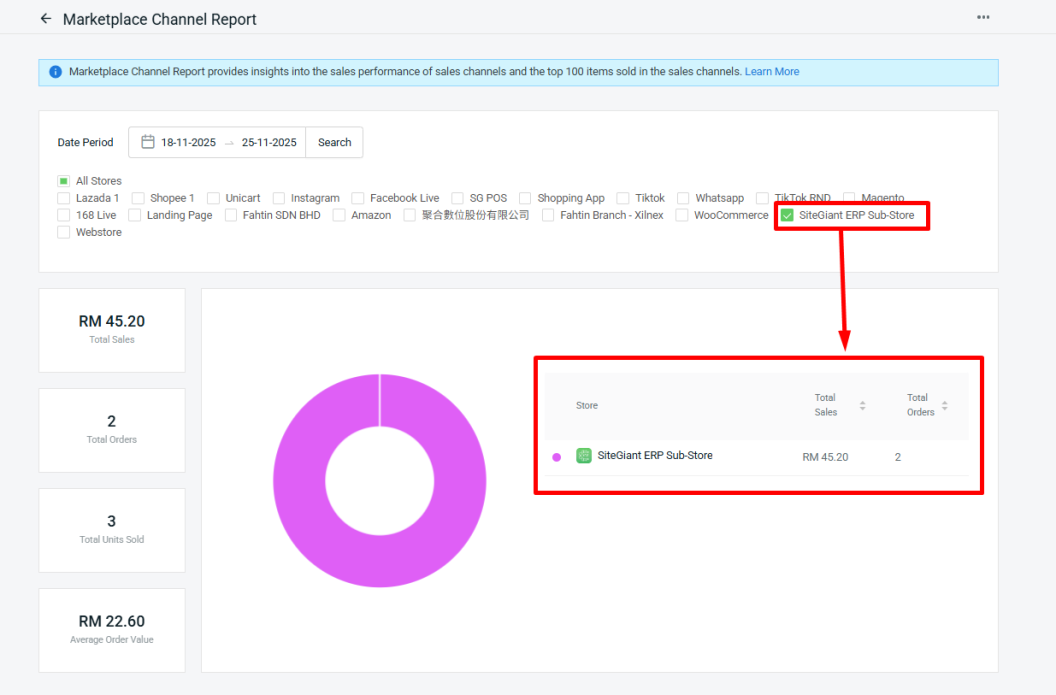Click the calendar icon in date period
The height and width of the screenshot is (695, 1056).
(148, 142)
